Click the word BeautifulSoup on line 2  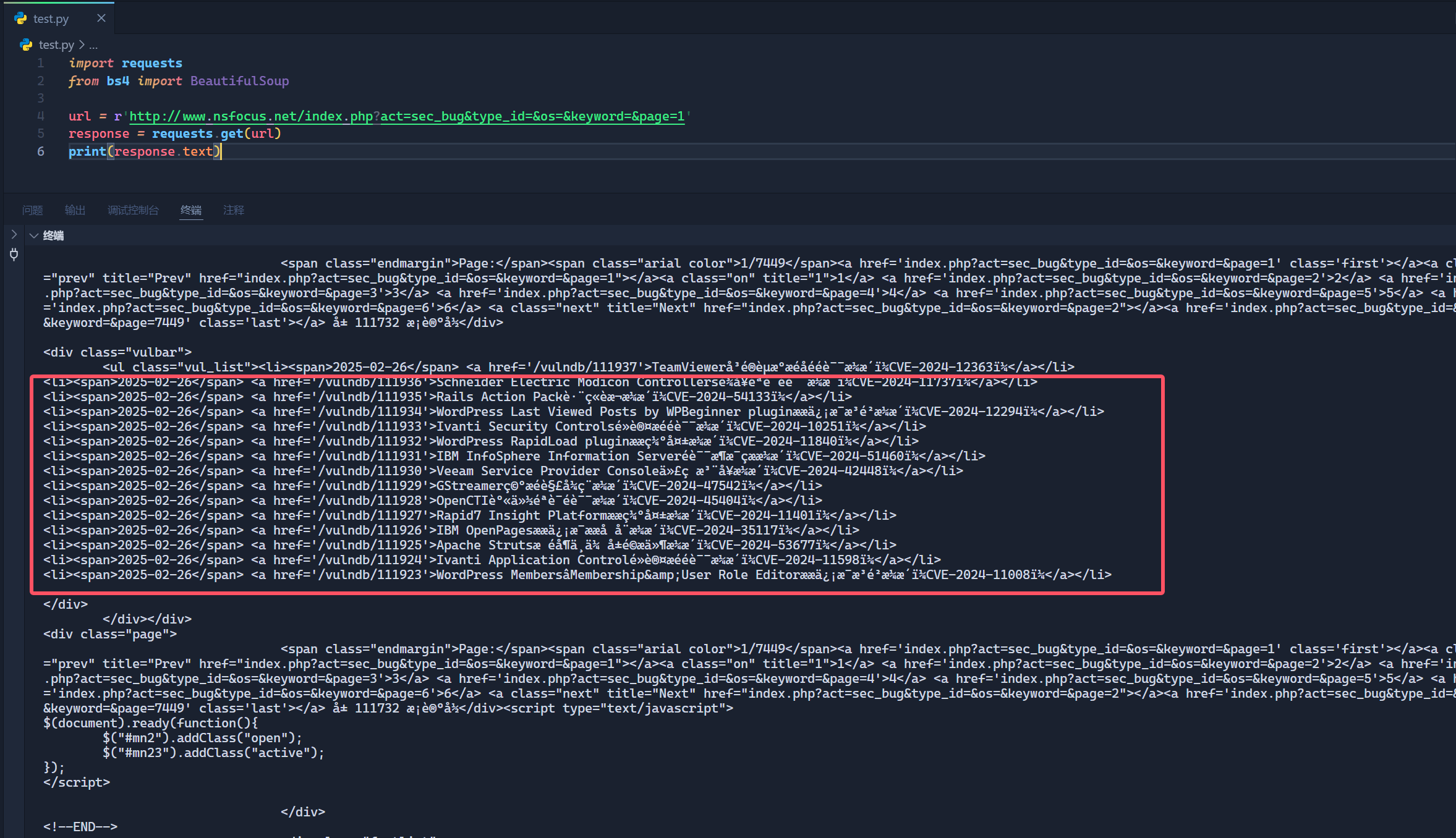(x=239, y=81)
